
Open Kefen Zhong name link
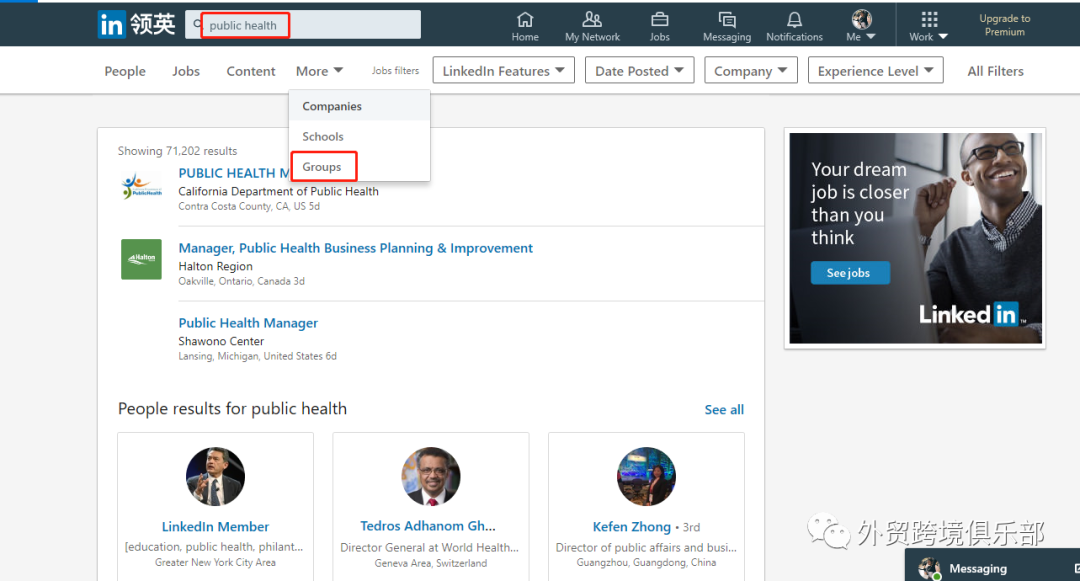[632, 527]
